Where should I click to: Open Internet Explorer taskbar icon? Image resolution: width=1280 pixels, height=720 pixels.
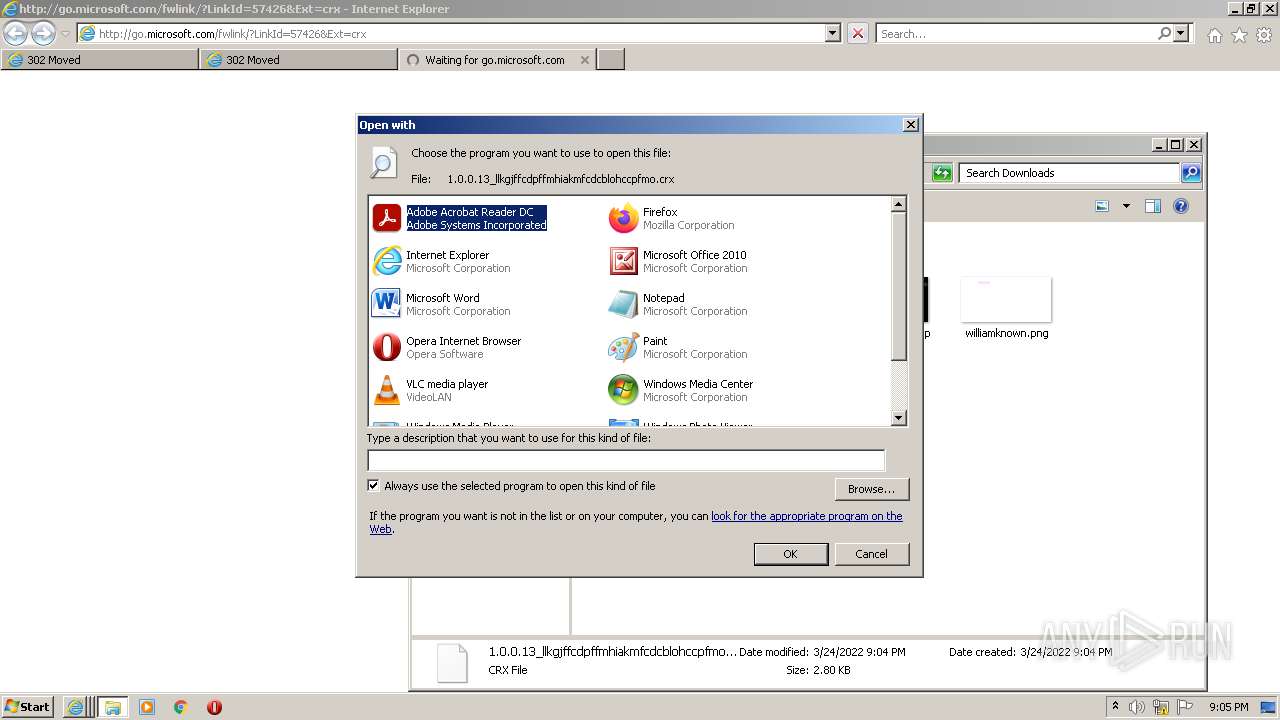[x=76, y=707]
